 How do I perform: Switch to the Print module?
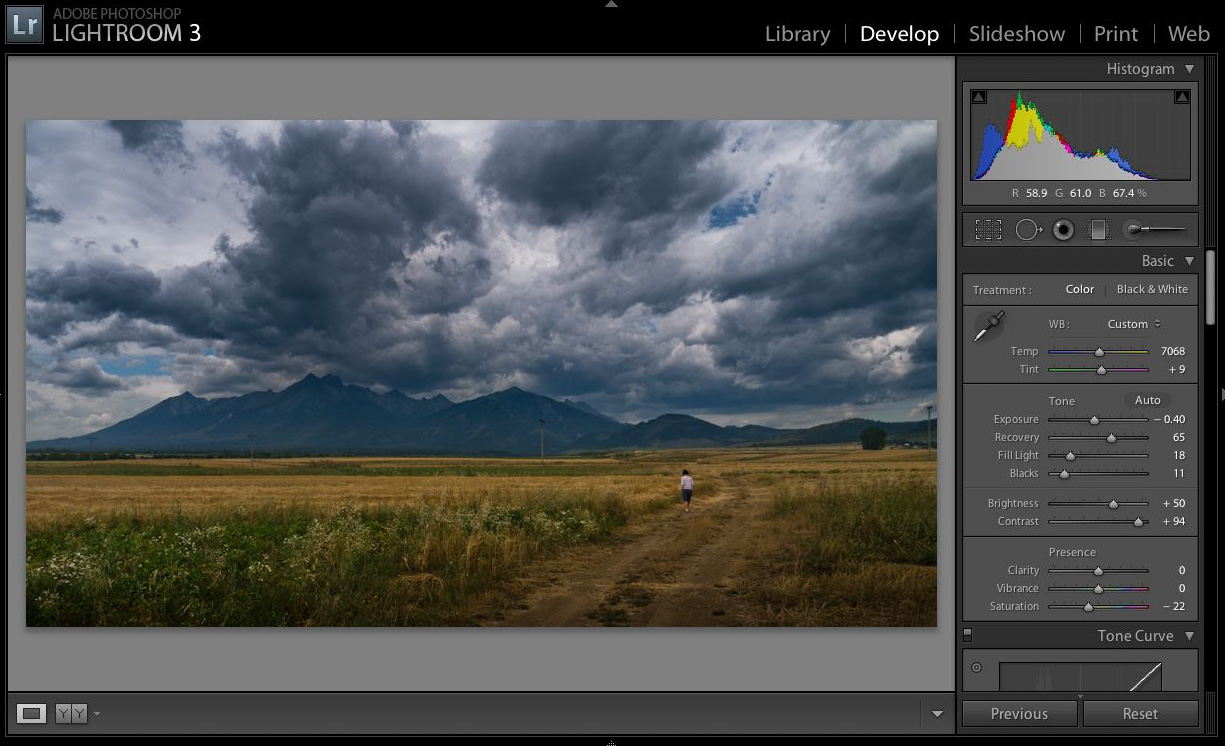point(1116,34)
